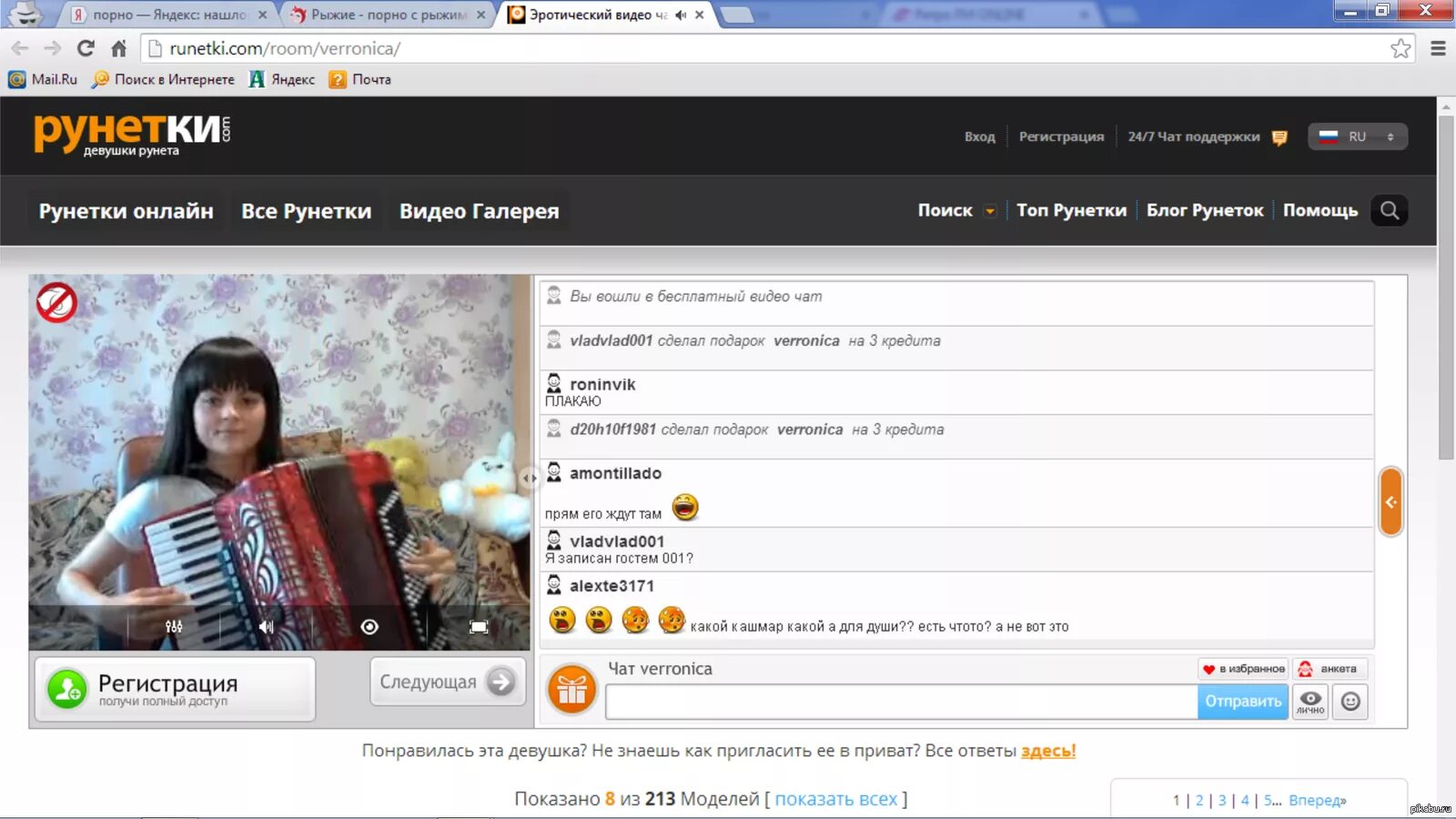1456x819 pixels.
Task: Expand the 'Поиск' dropdown menu
Action: [990, 211]
